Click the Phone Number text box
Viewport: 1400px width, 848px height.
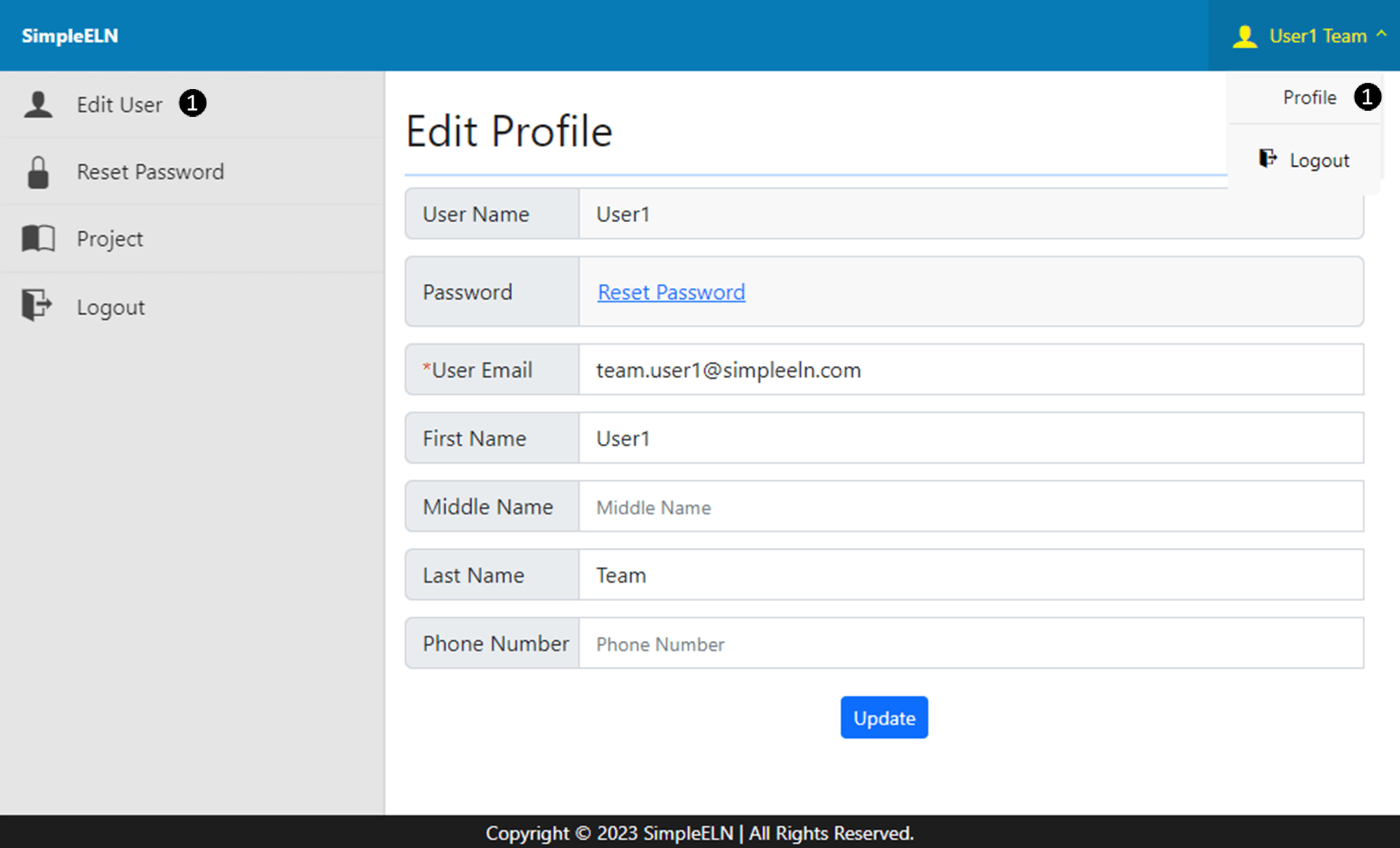point(971,644)
